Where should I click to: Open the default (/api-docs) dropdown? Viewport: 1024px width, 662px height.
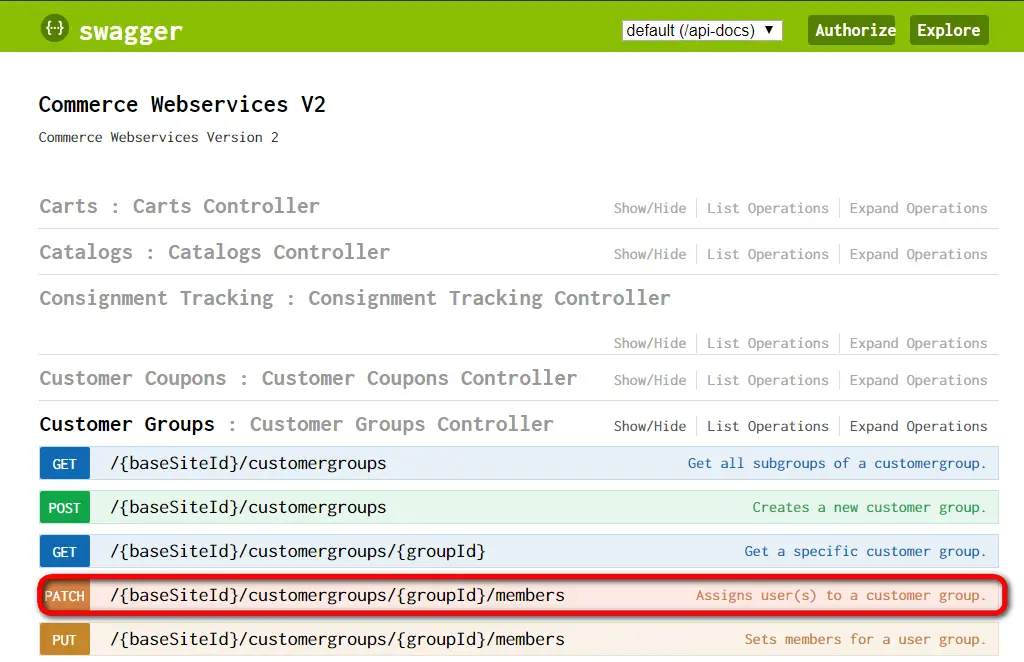pos(702,30)
